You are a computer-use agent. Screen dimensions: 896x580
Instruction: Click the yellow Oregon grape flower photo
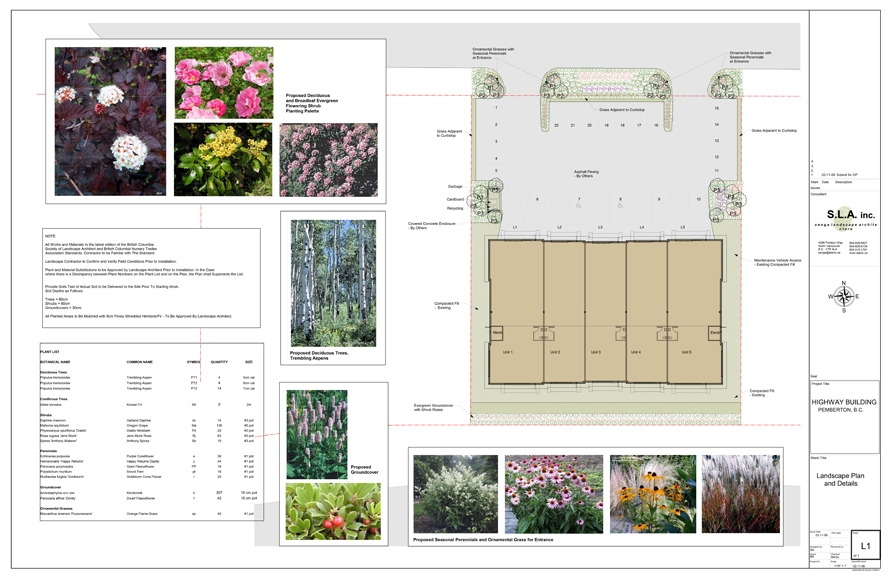(223, 159)
